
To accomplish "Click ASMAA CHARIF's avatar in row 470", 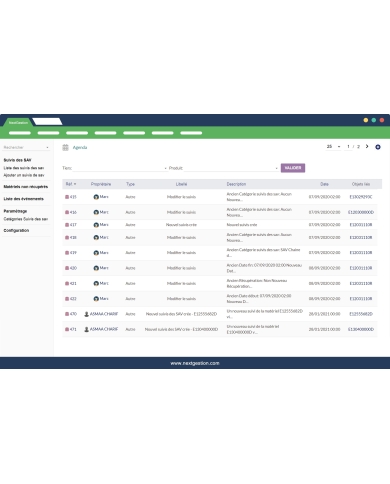I will click(x=86, y=314).
